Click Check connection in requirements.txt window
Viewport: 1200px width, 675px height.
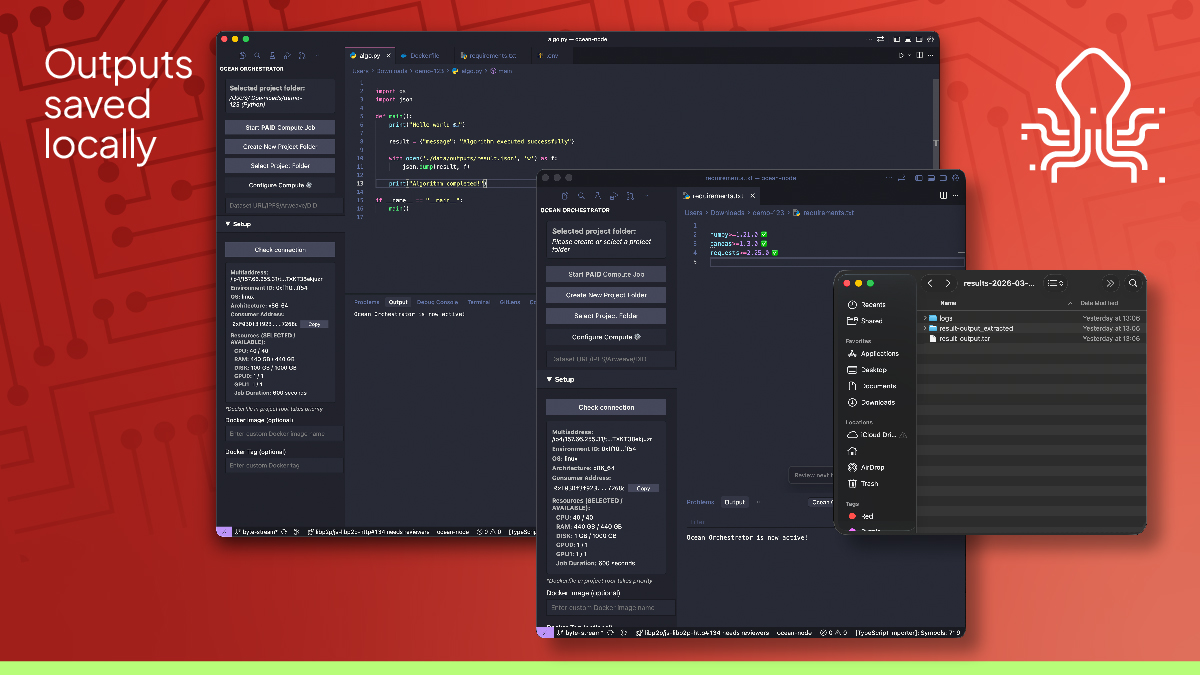click(x=606, y=407)
